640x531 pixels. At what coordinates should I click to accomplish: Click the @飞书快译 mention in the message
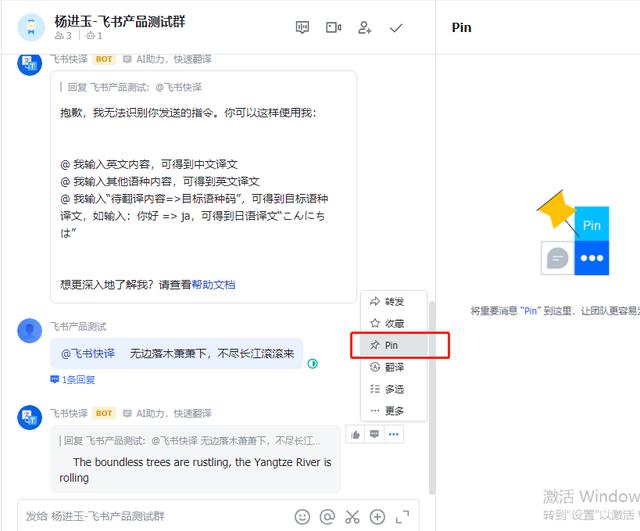tap(88, 353)
